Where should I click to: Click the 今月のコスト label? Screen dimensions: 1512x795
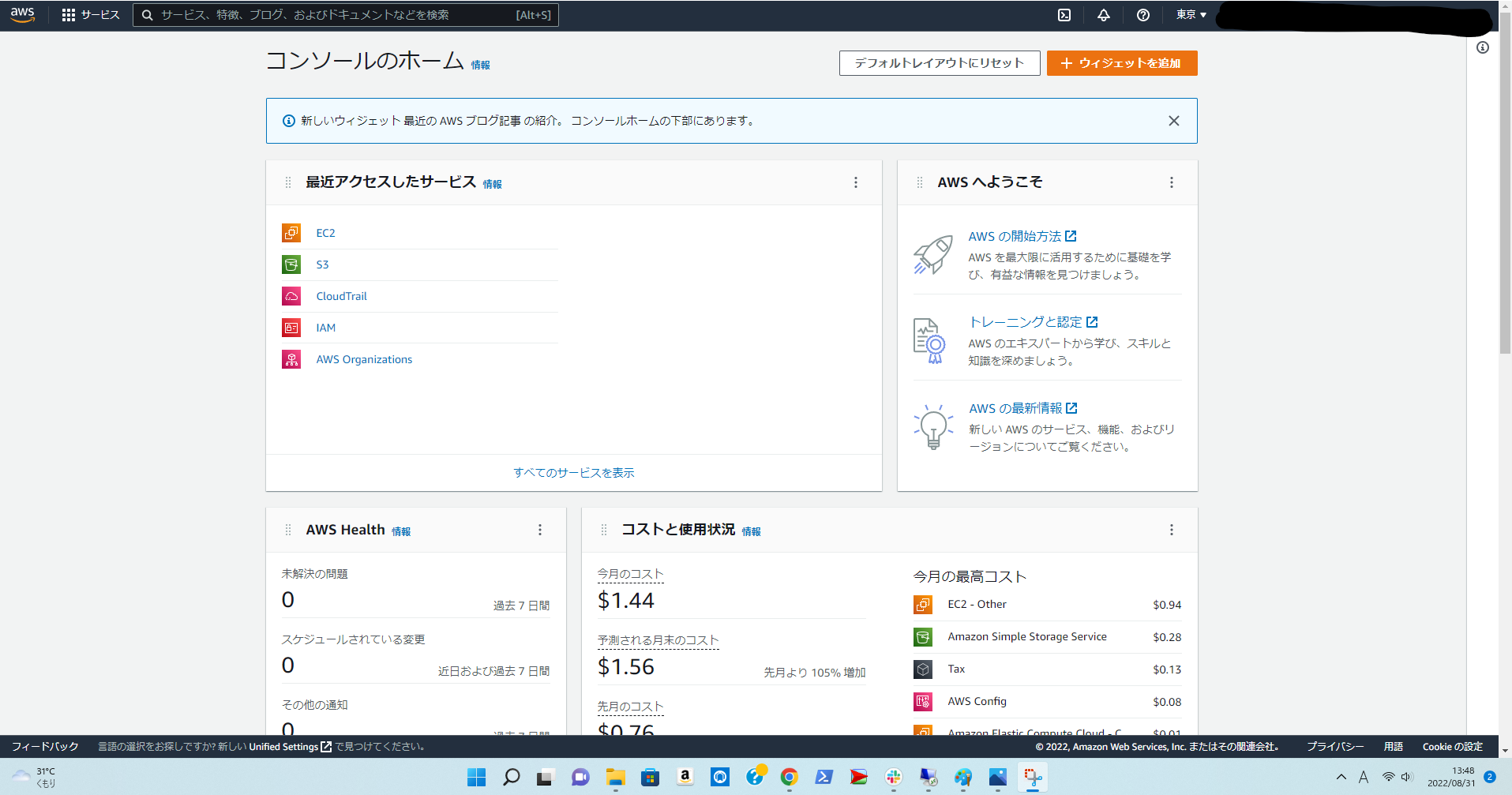pos(630,574)
